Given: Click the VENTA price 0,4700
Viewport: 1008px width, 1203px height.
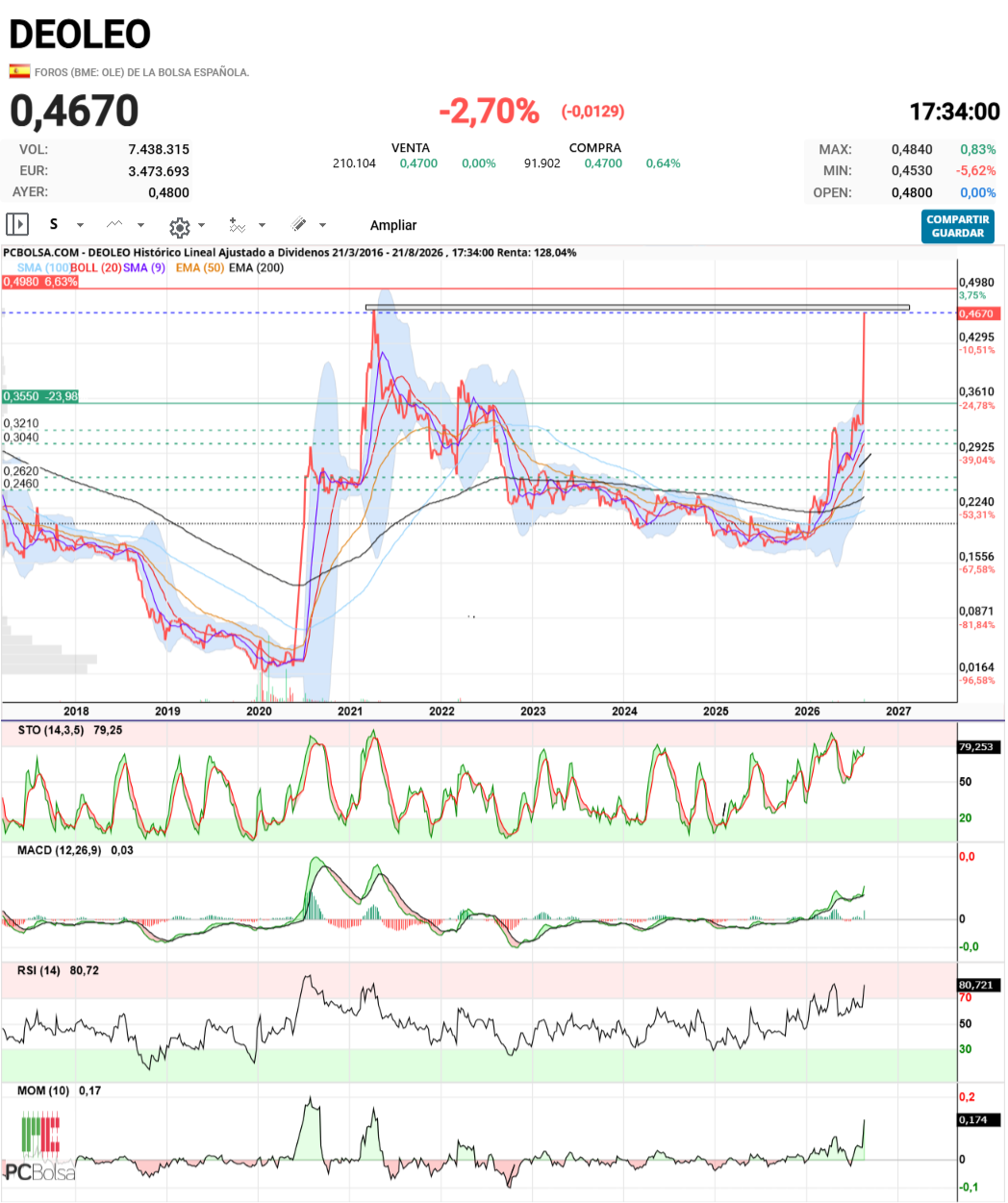Looking at the screenshot, I should click(418, 163).
